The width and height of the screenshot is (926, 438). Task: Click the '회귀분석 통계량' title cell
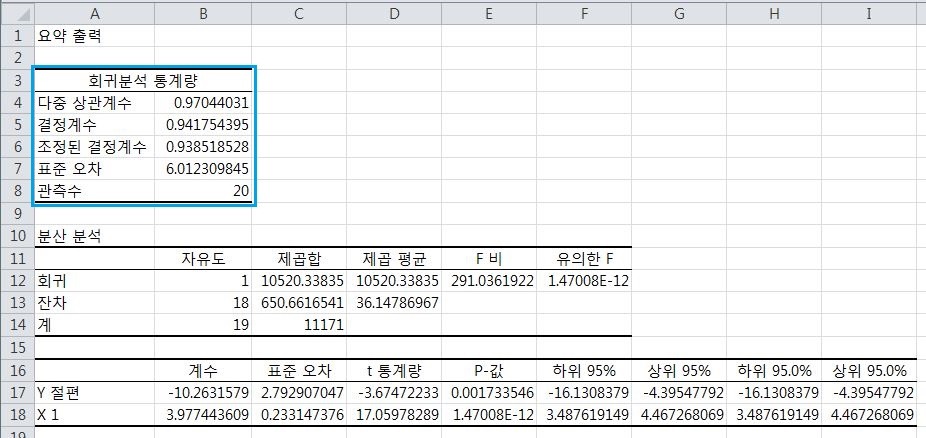tap(143, 80)
